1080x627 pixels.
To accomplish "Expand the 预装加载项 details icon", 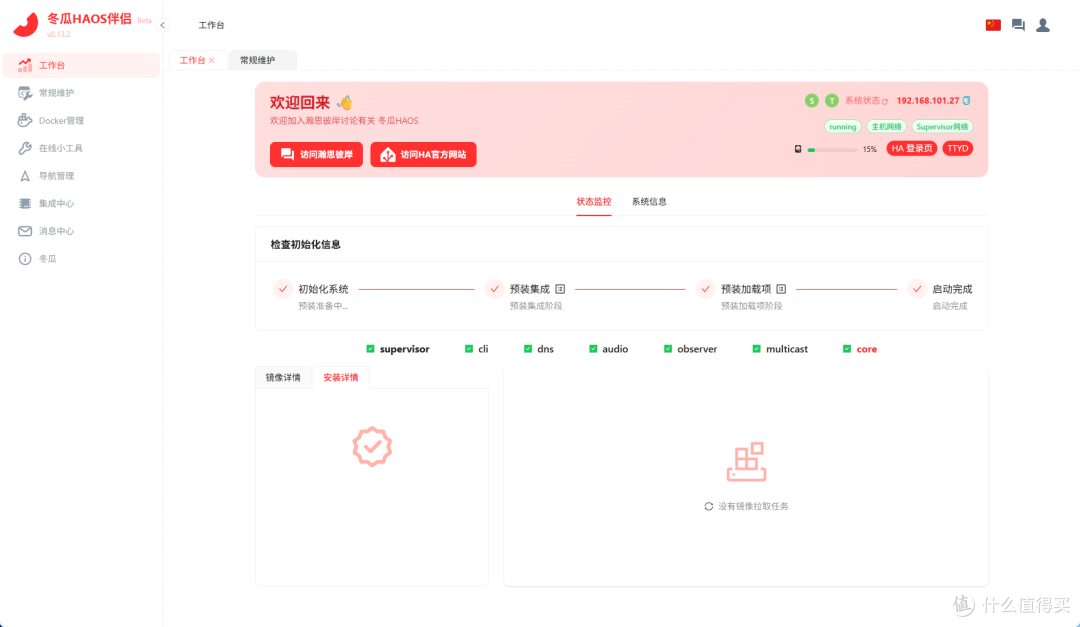I will 781,289.
